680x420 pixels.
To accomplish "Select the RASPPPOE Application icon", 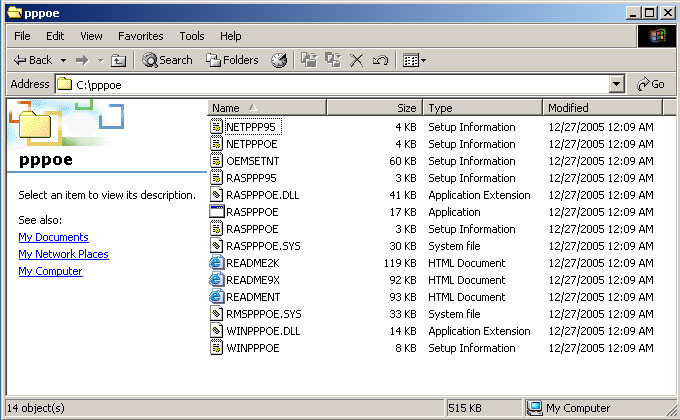I will coord(216,211).
